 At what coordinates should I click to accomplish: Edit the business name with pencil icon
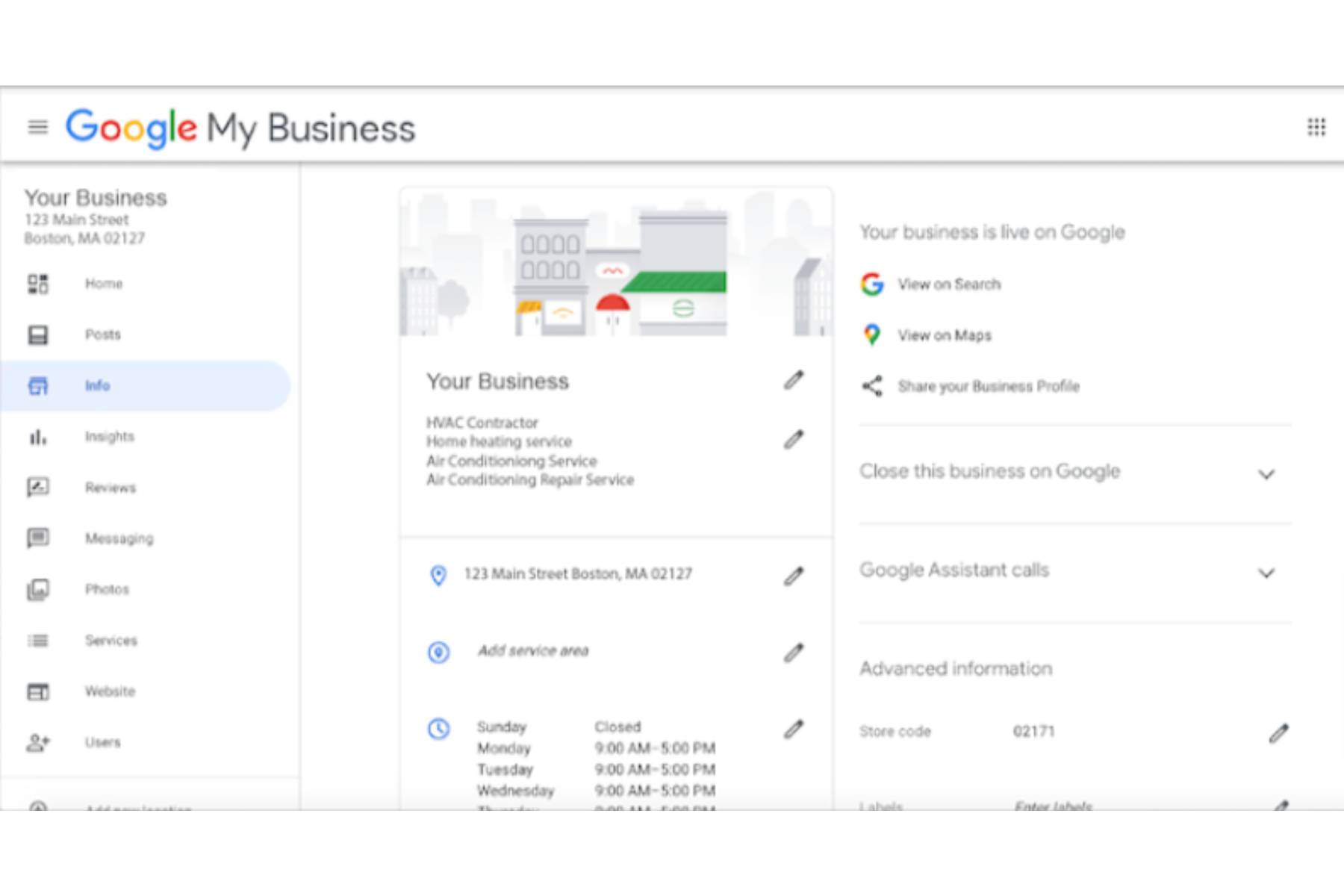(794, 381)
